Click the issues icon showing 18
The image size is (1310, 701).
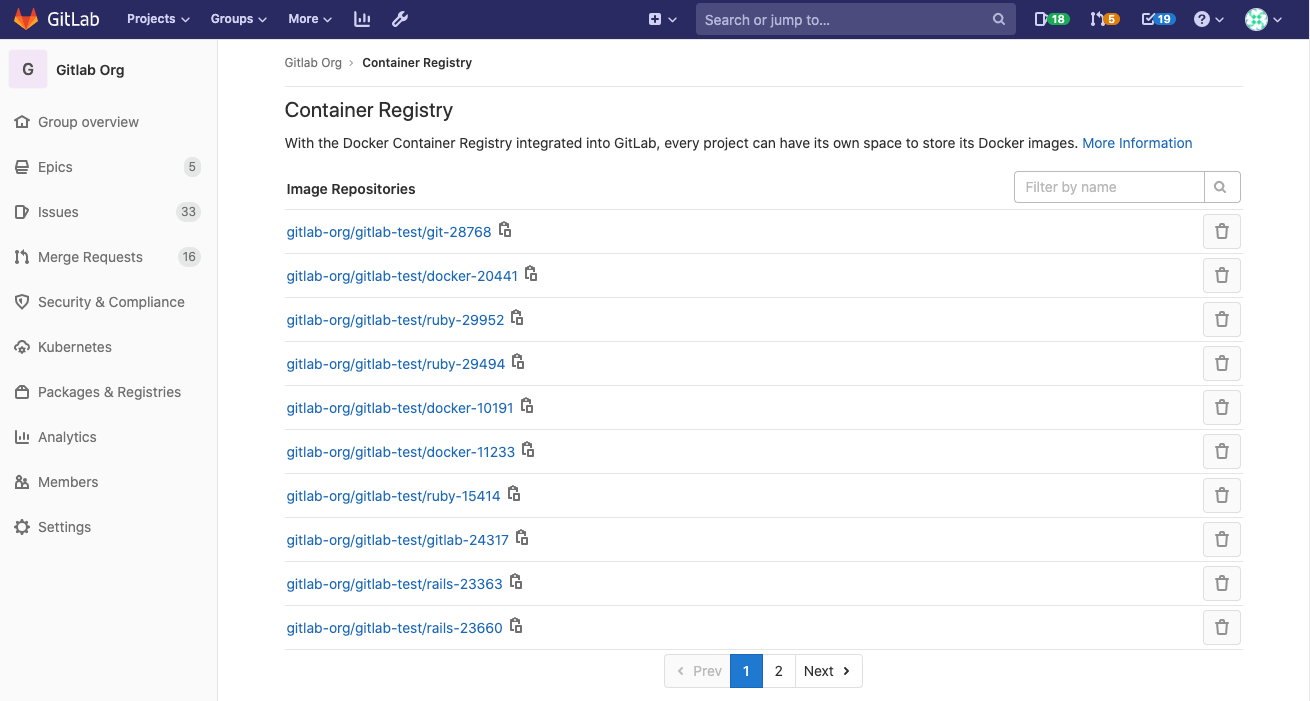click(x=1050, y=18)
